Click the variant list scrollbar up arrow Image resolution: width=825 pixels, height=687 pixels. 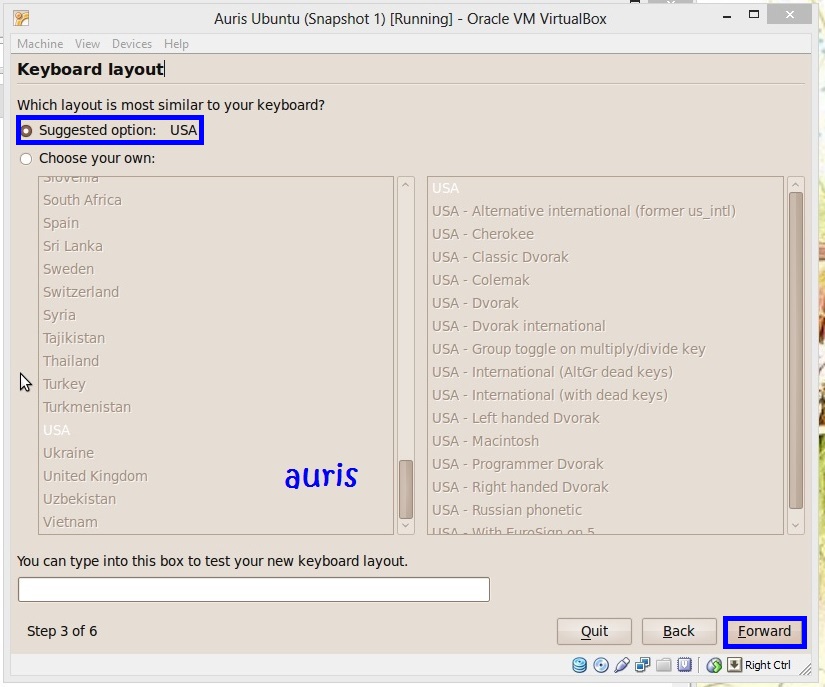click(796, 185)
